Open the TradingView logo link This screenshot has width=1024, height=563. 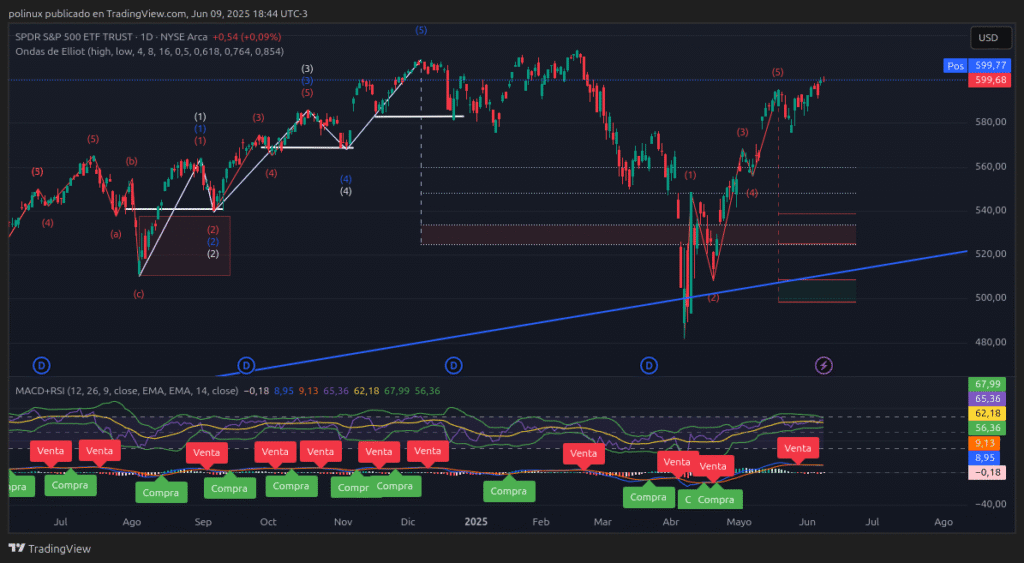50,549
